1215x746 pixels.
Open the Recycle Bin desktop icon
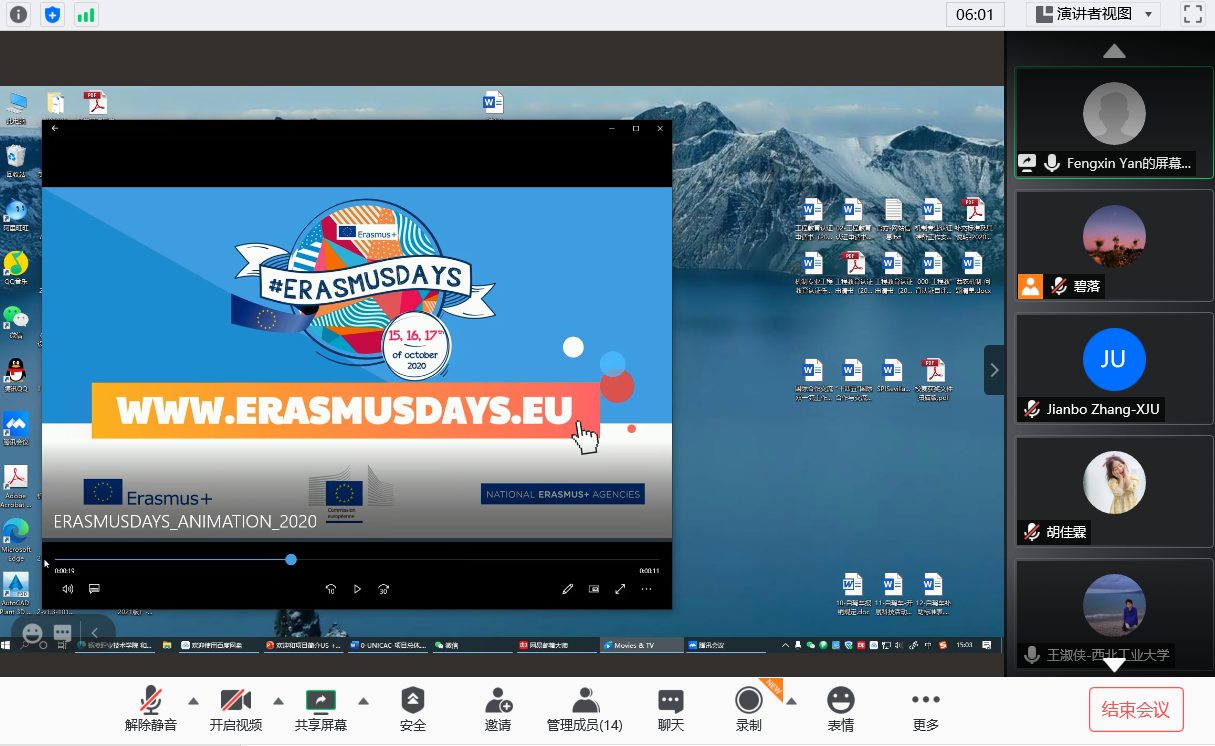16,160
